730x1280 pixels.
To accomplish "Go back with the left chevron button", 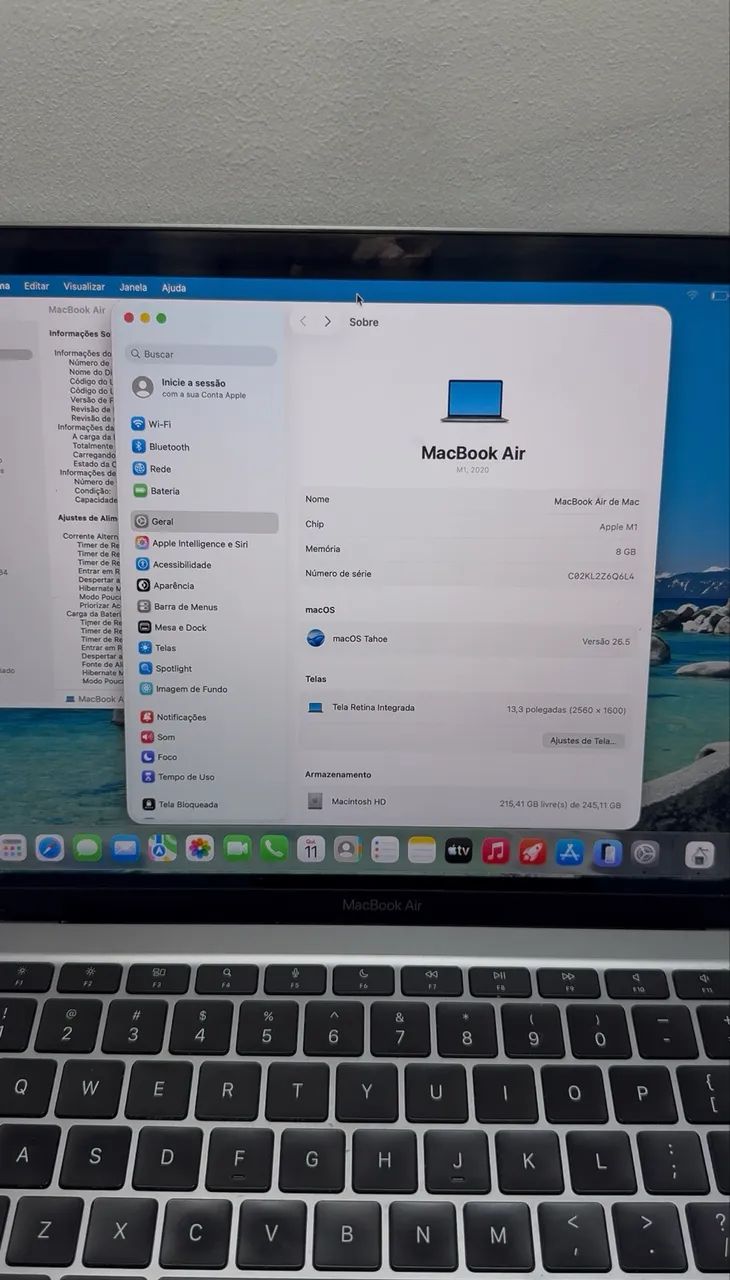I will tap(304, 322).
